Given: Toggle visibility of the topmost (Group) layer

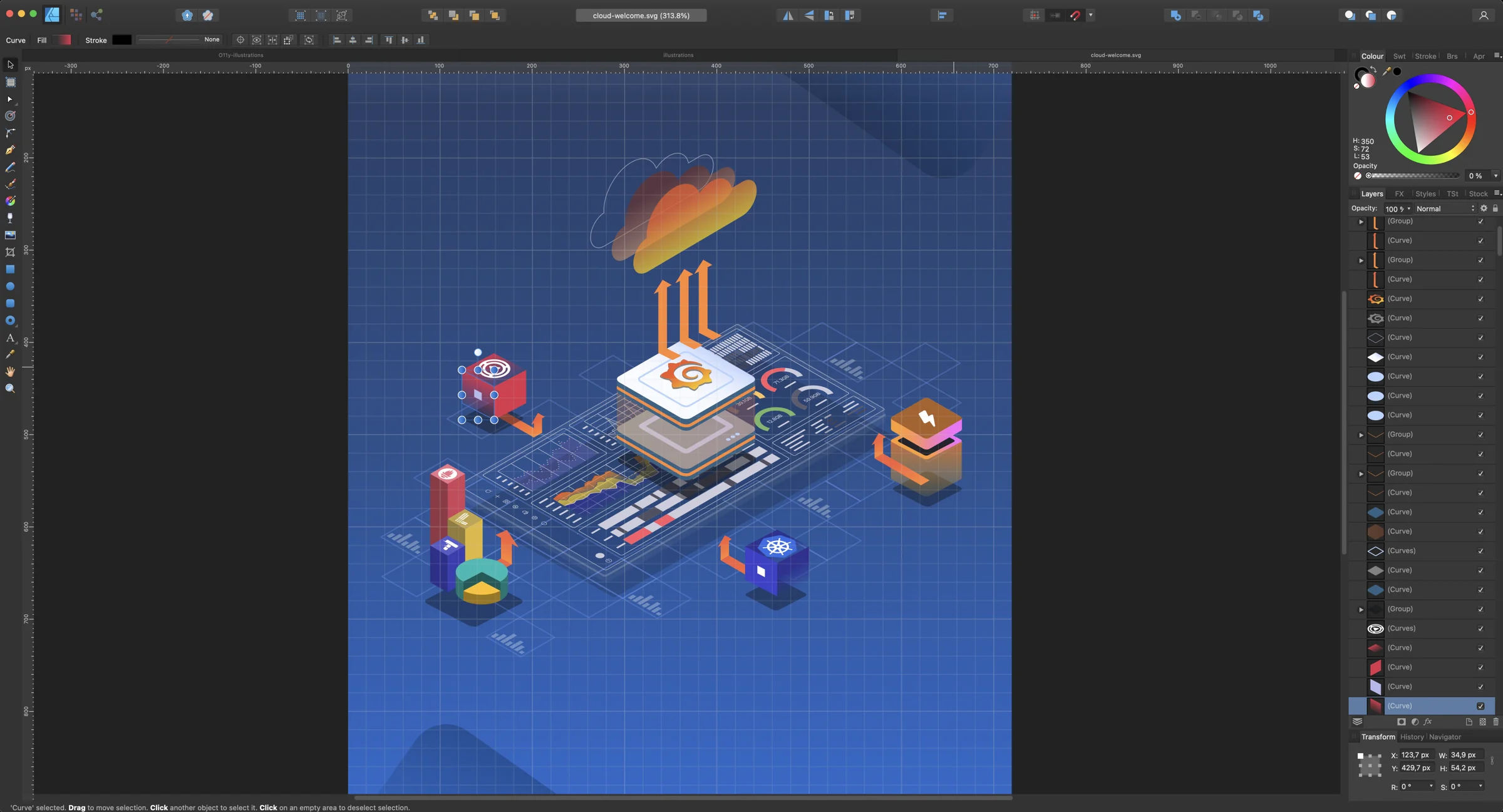Looking at the screenshot, I should coord(1480,222).
